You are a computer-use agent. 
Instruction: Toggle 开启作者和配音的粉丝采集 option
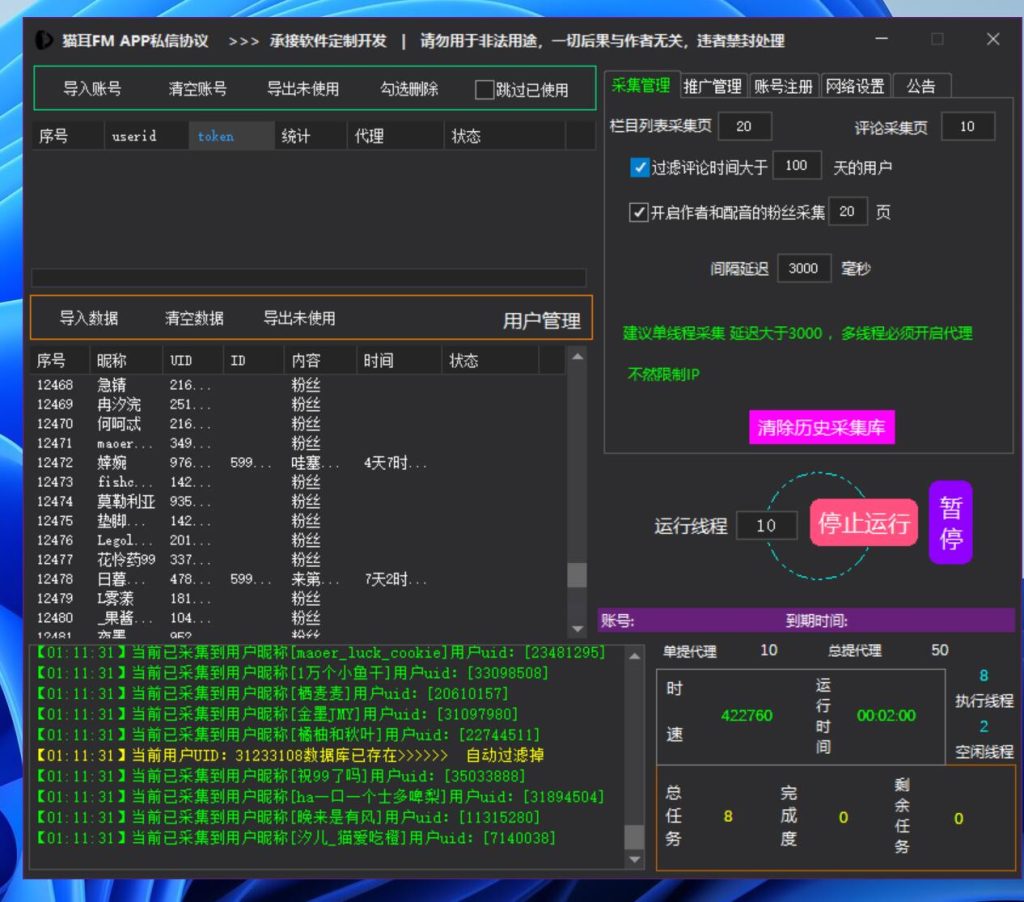[x=640, y=211]
